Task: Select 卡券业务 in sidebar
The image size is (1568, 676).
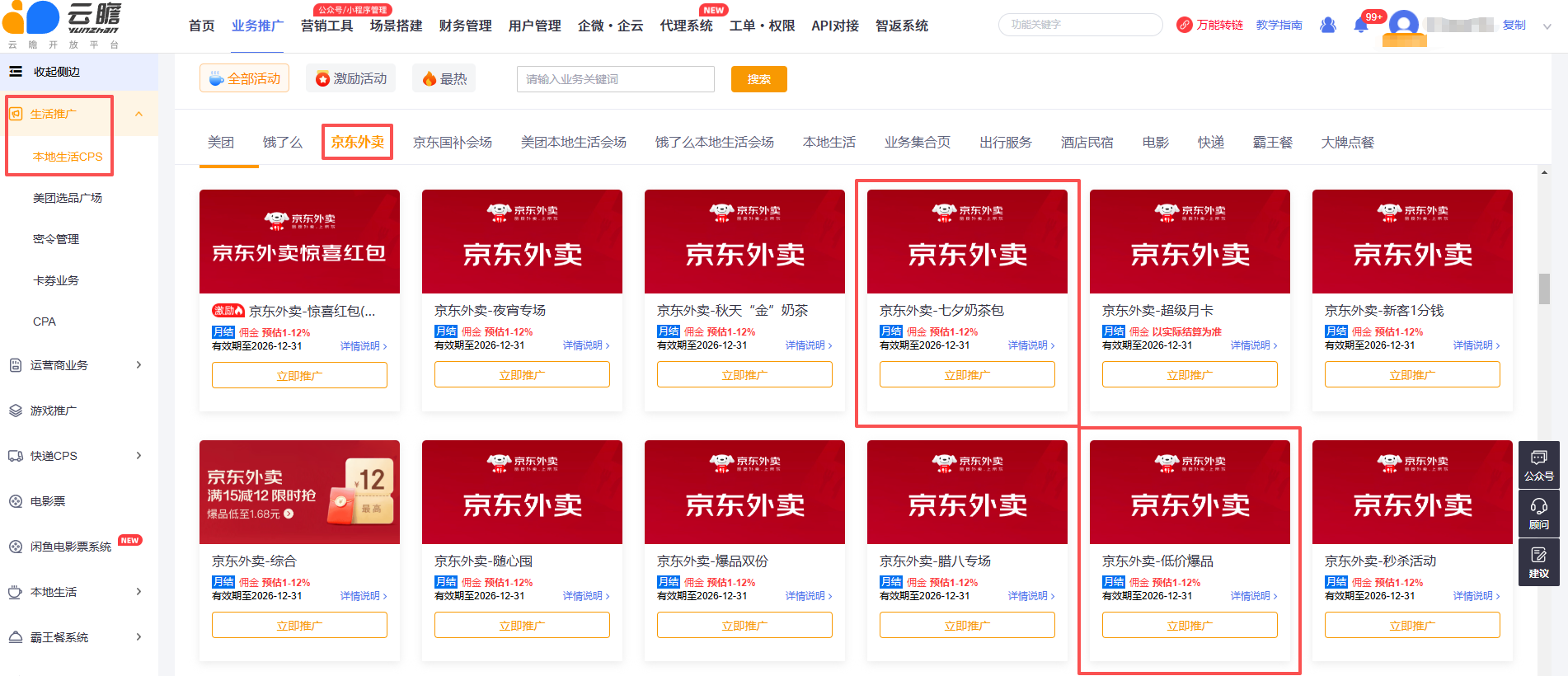Action: click(56, 280)
